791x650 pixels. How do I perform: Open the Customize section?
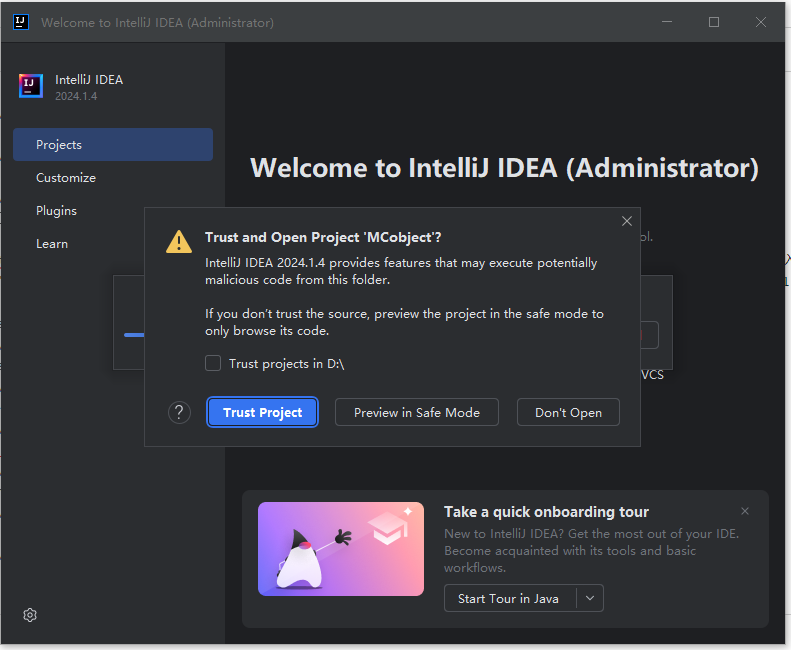66,178
